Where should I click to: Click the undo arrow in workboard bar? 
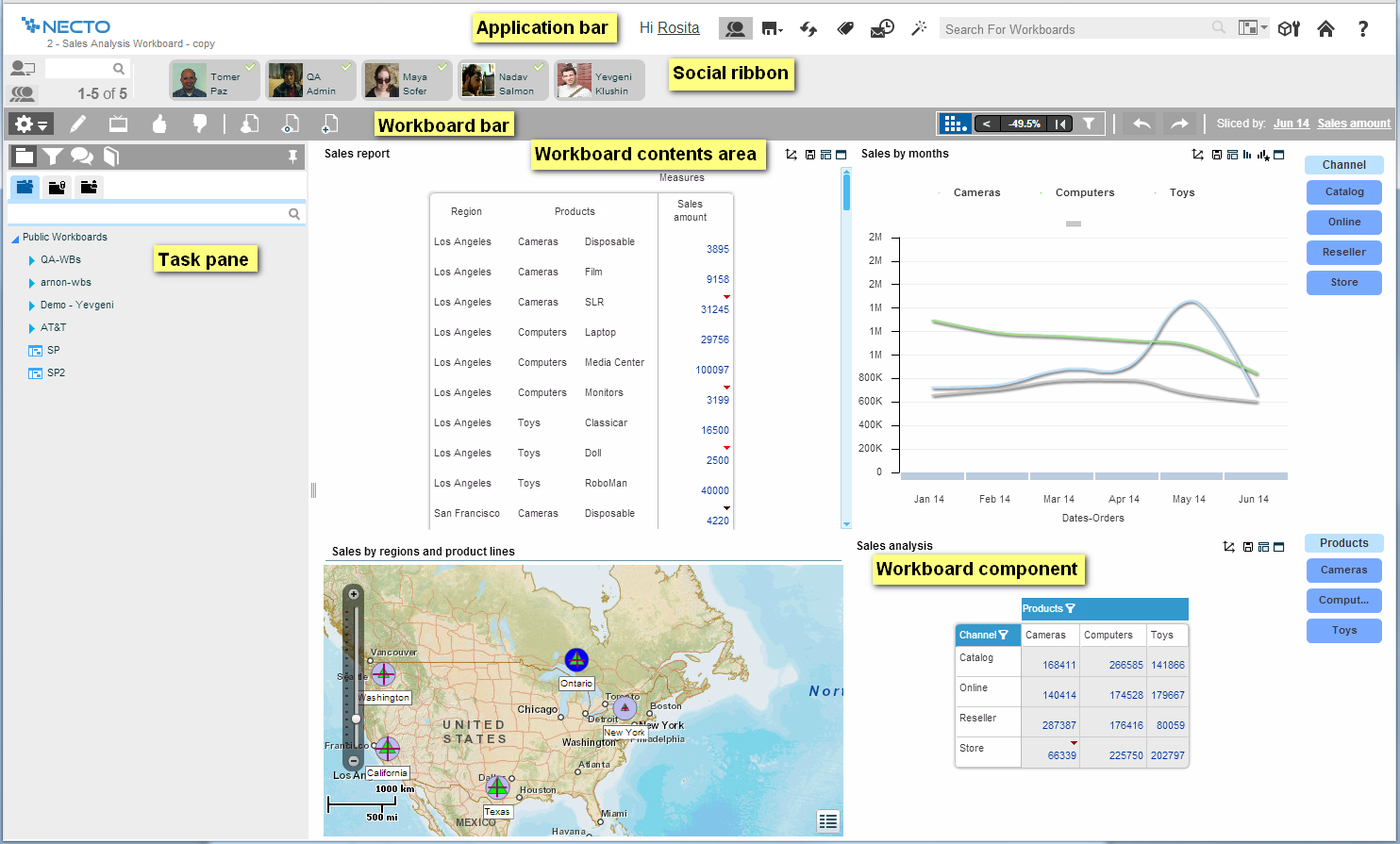[x=1142, y=124]
